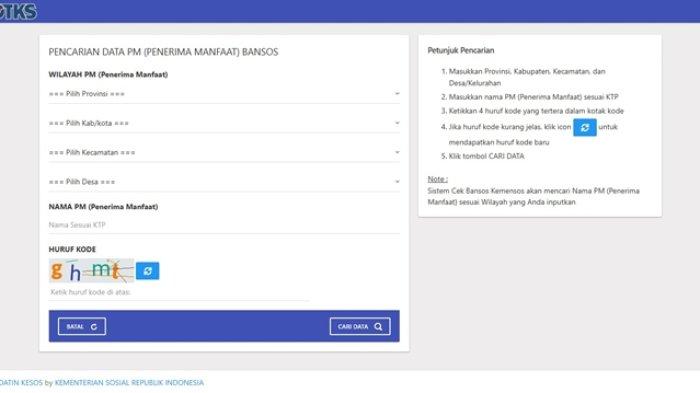Click the DTKS logo in header
This screenshot has width=700, height=393.
pos(18,11)
